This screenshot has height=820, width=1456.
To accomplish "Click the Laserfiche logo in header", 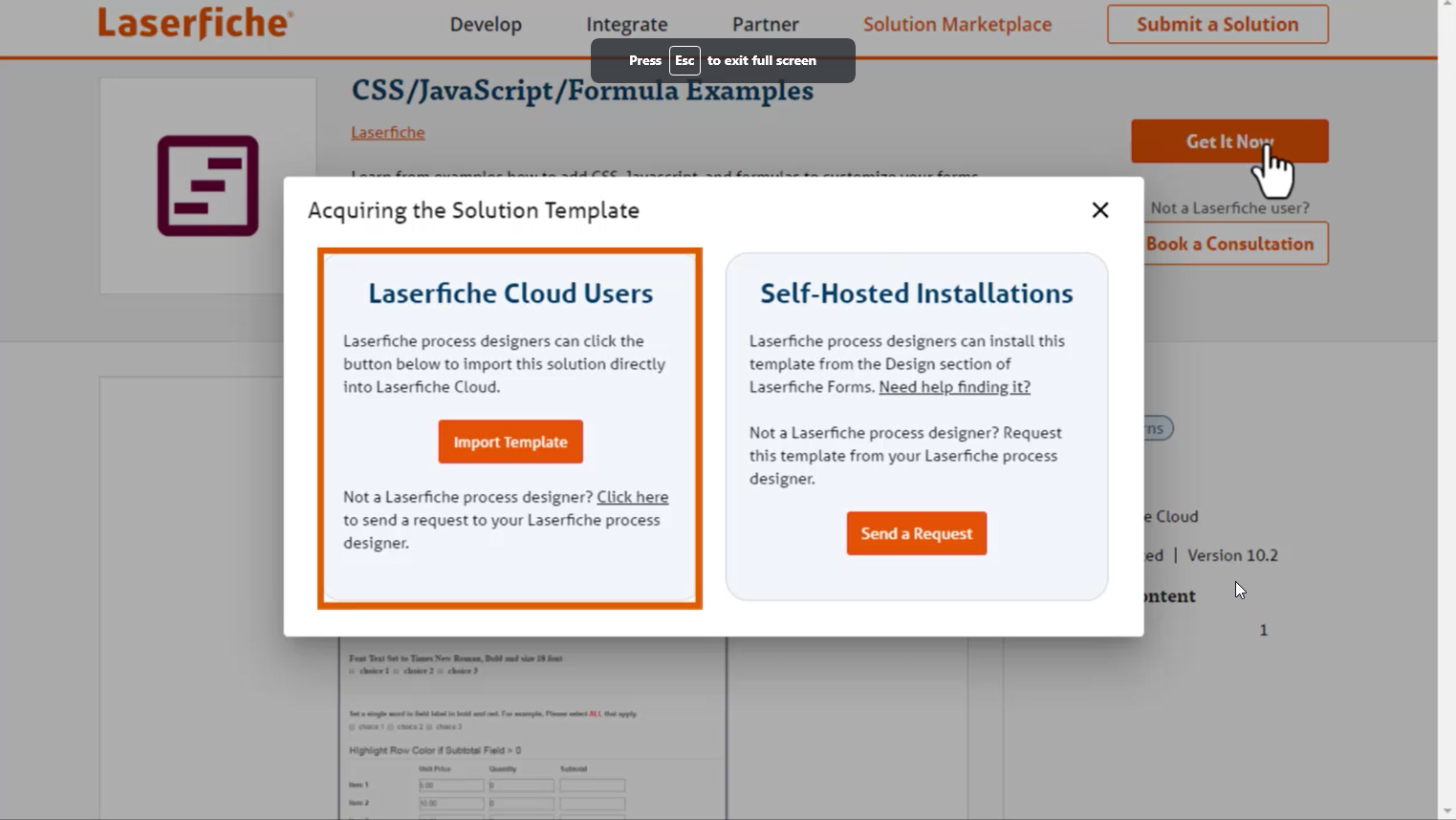I will coord(195,23).
